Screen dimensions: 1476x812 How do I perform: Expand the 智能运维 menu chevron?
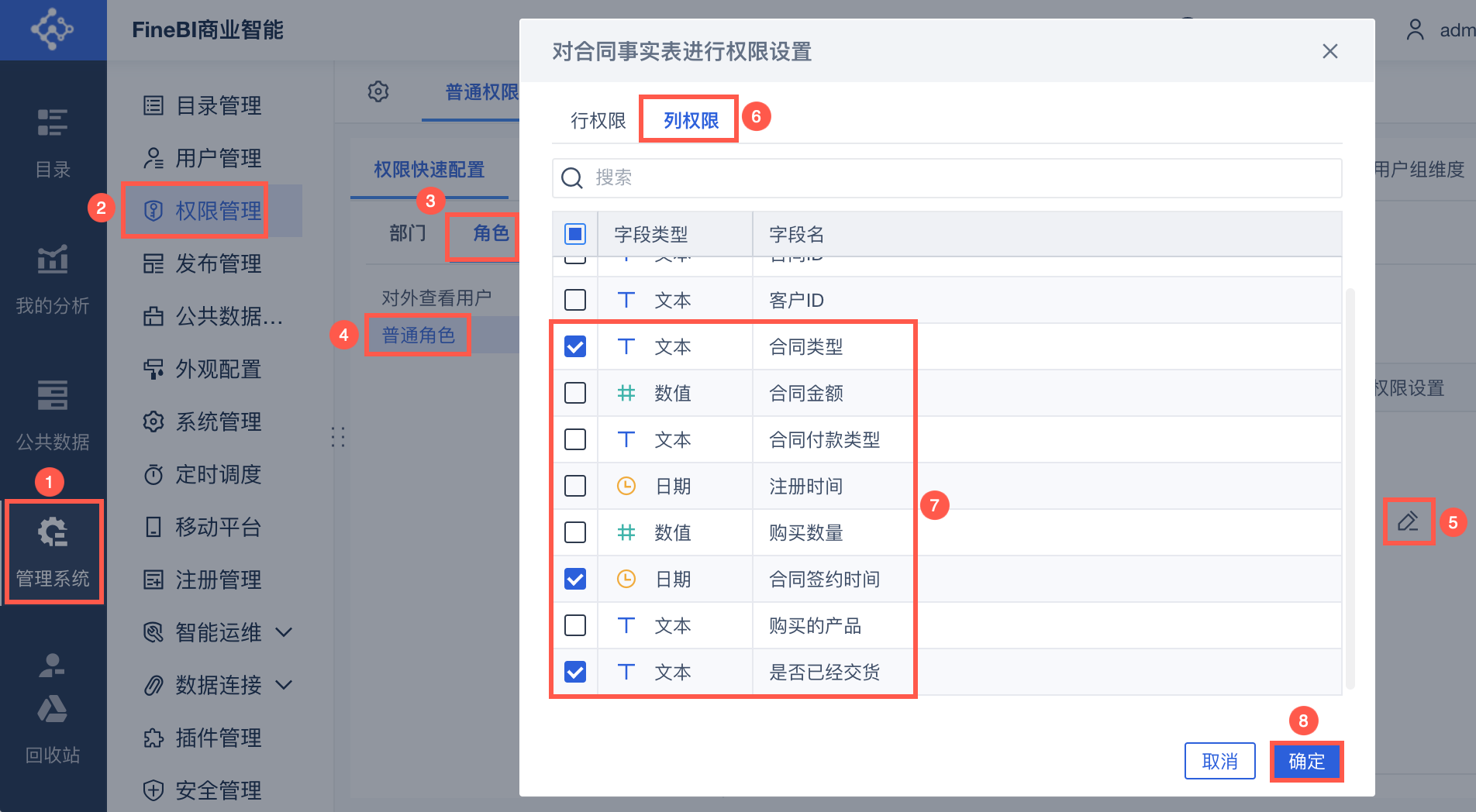pyautogui.click(x=284, y=632)
